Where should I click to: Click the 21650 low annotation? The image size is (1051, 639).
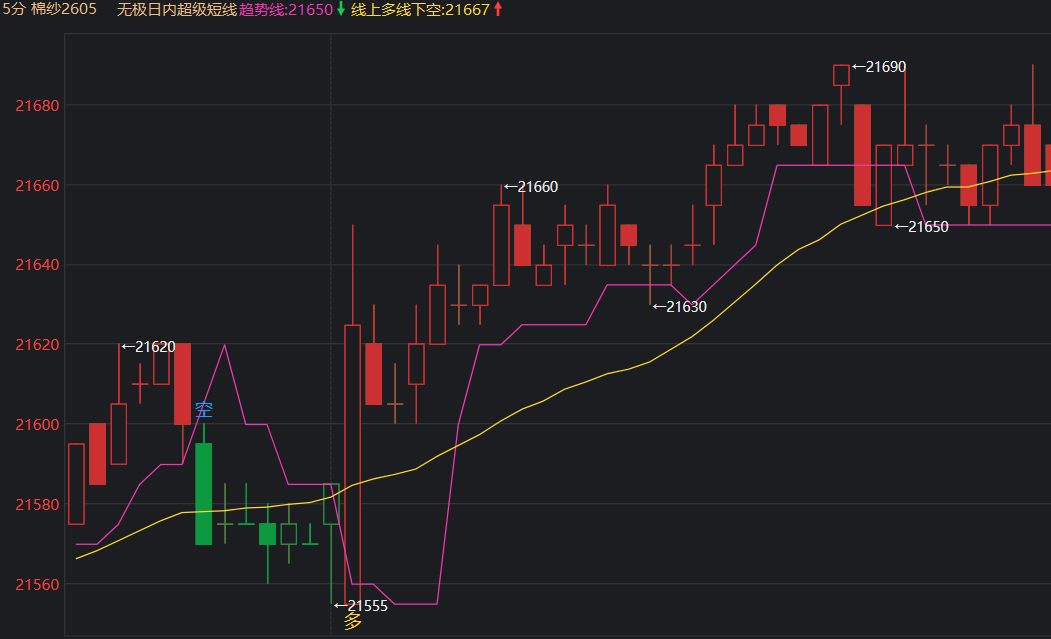click(x=922, y=227)
